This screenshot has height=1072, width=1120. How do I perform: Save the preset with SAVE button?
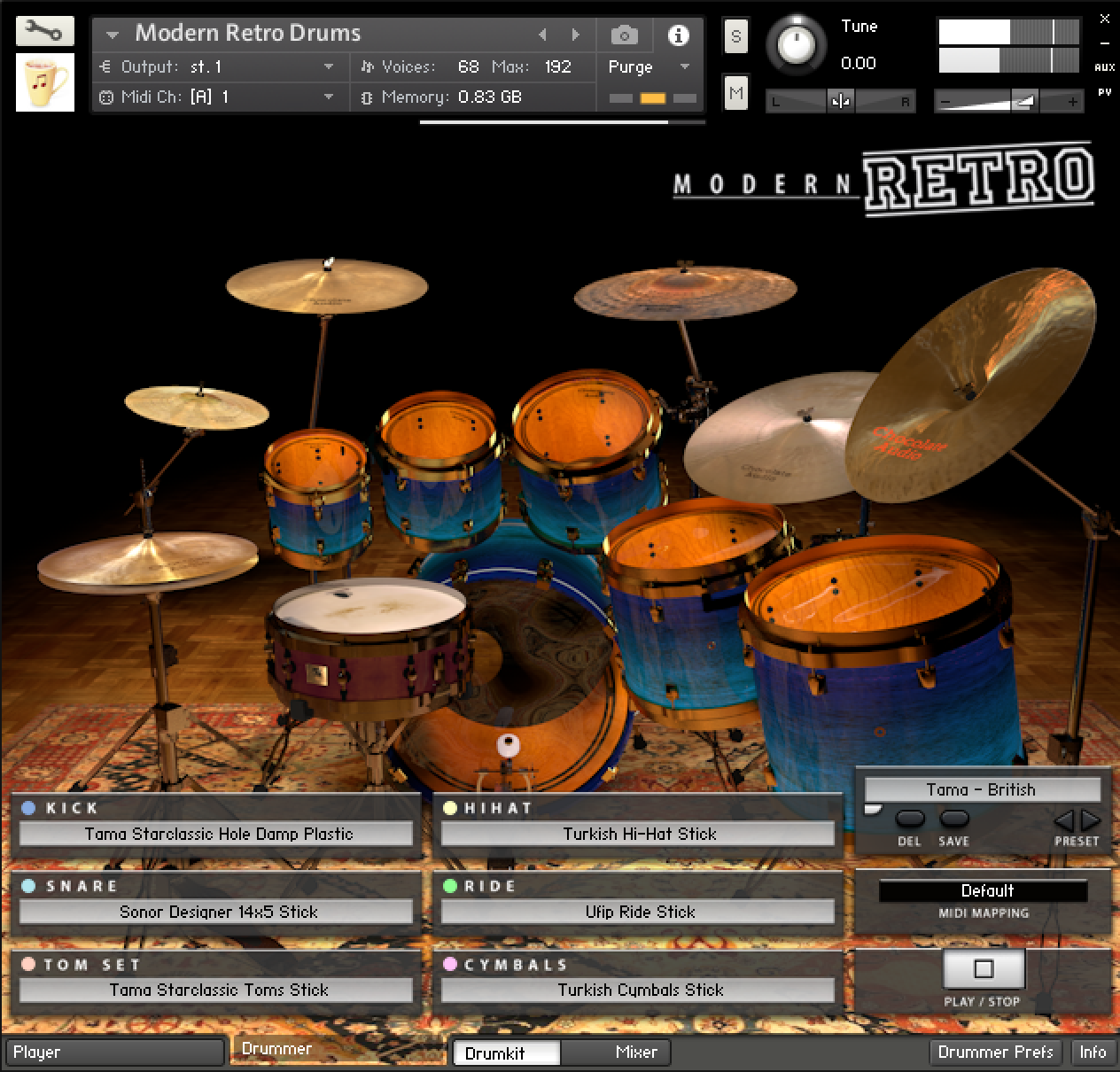pos(953,820)
